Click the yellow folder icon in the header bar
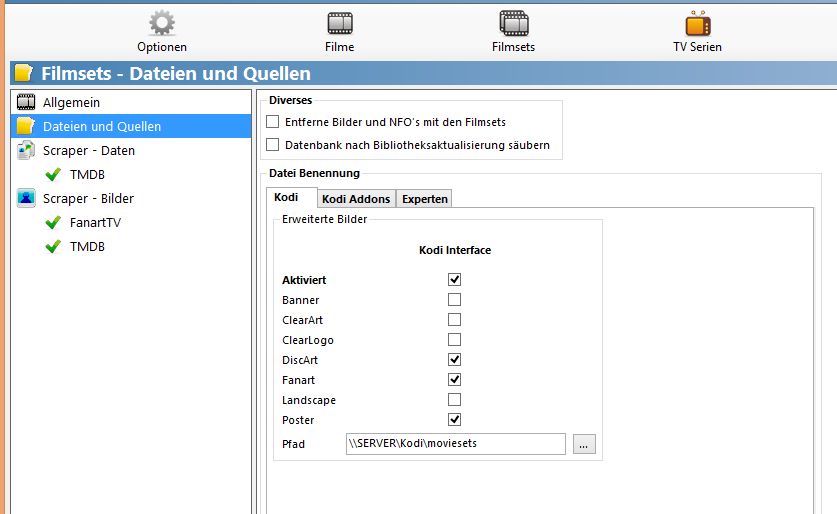 tap(23, 73)
